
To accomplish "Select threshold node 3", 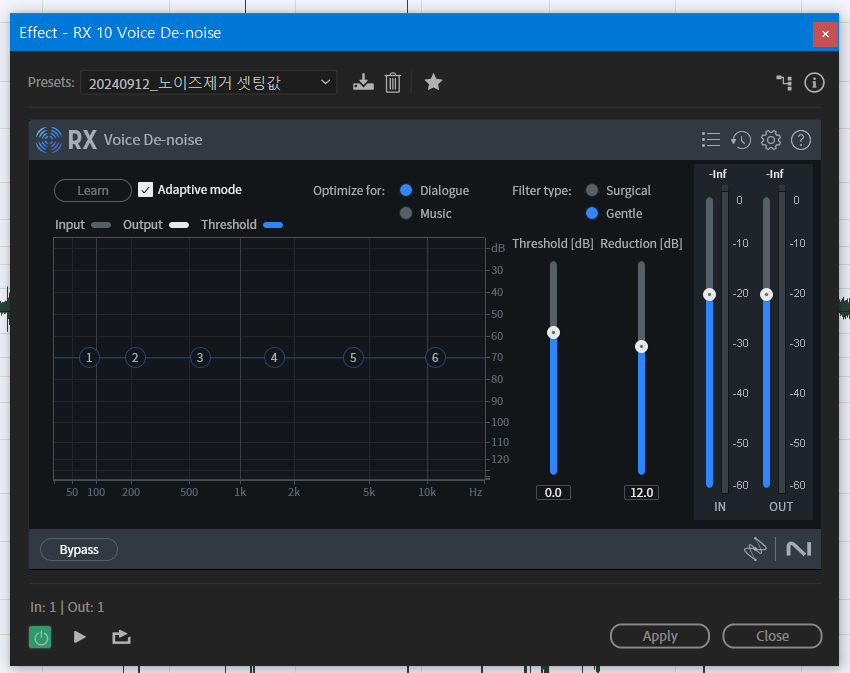I will tap(200, 358).
